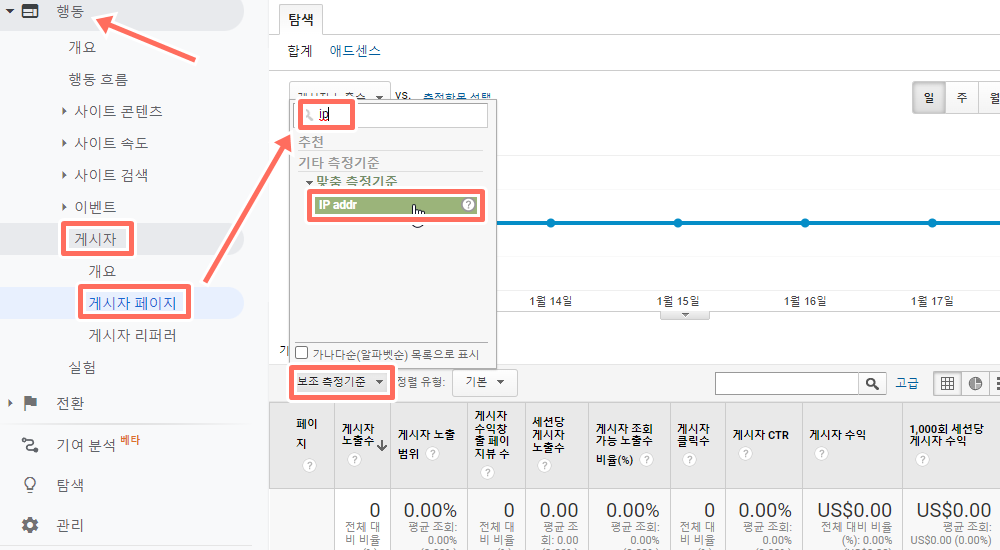This screenshot has height=550, width=1000.
Task: Open 개요 under 행동
Action: [82, 47]
